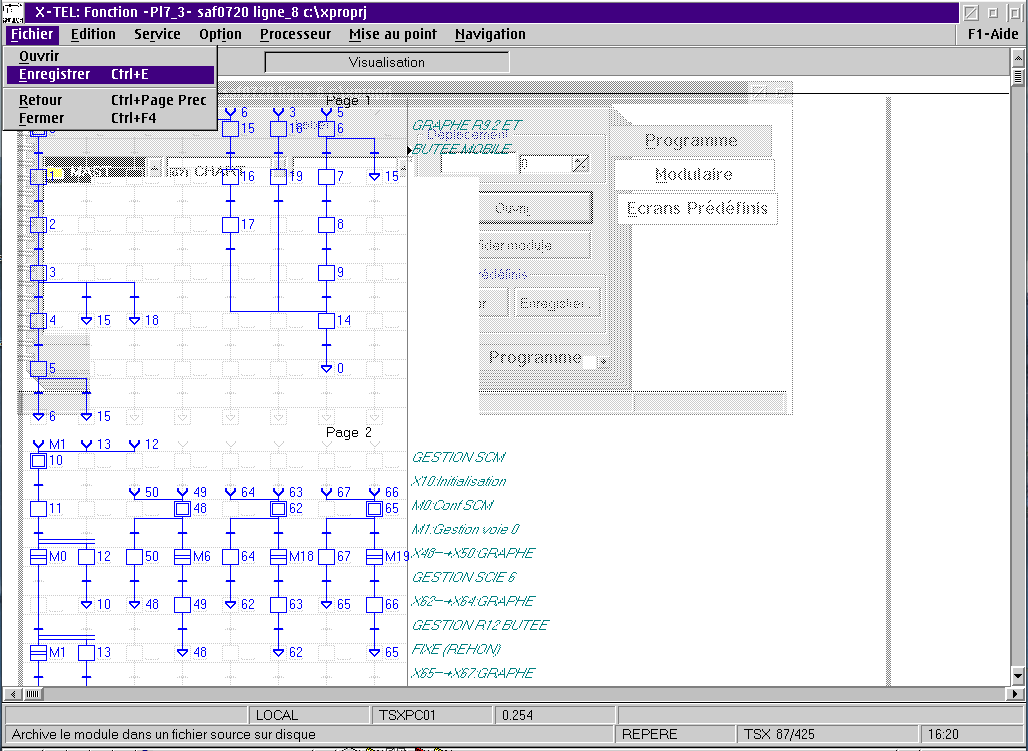Open the Mise au point menu
This screenshot has width=1028, height=751.
(392, 34)
